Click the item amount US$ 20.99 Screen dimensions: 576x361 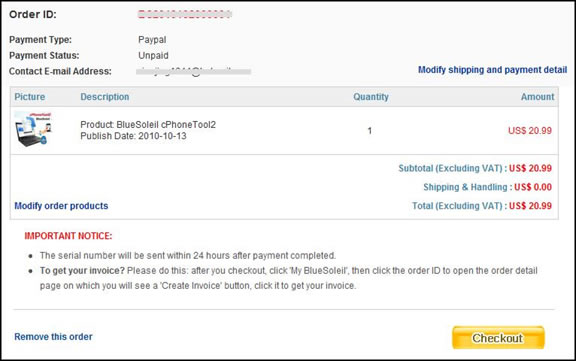point(530,130)
